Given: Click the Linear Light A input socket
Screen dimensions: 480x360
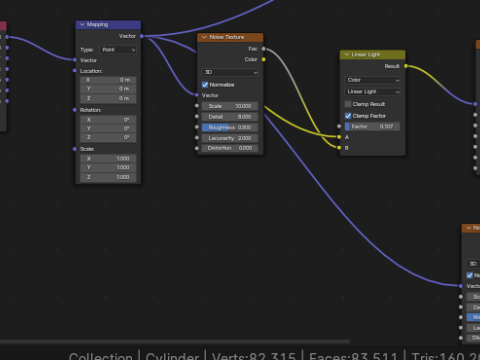Looking at the screenshot, I should click(x=339, y=137).
